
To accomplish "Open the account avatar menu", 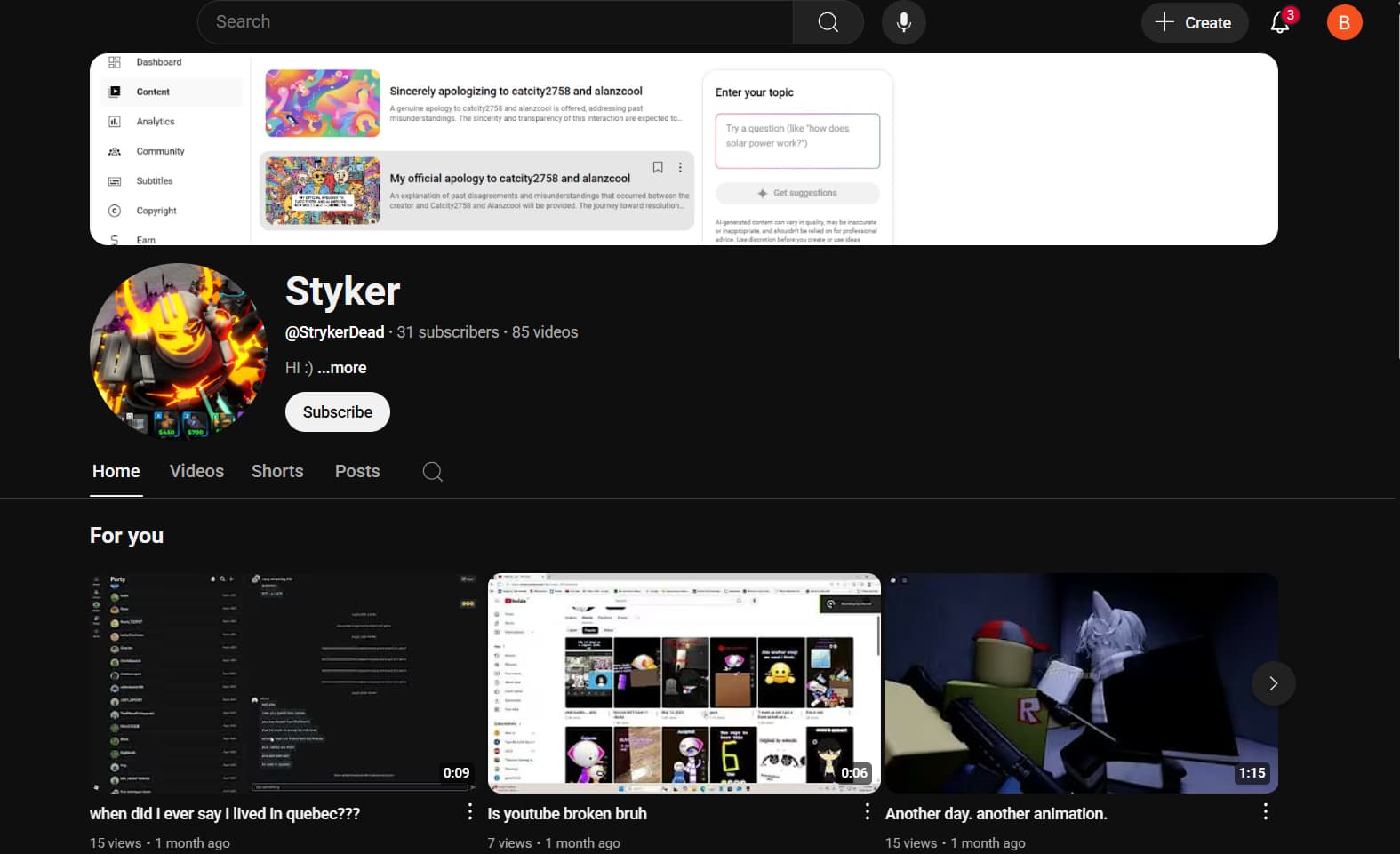I will coord(1343,22).
